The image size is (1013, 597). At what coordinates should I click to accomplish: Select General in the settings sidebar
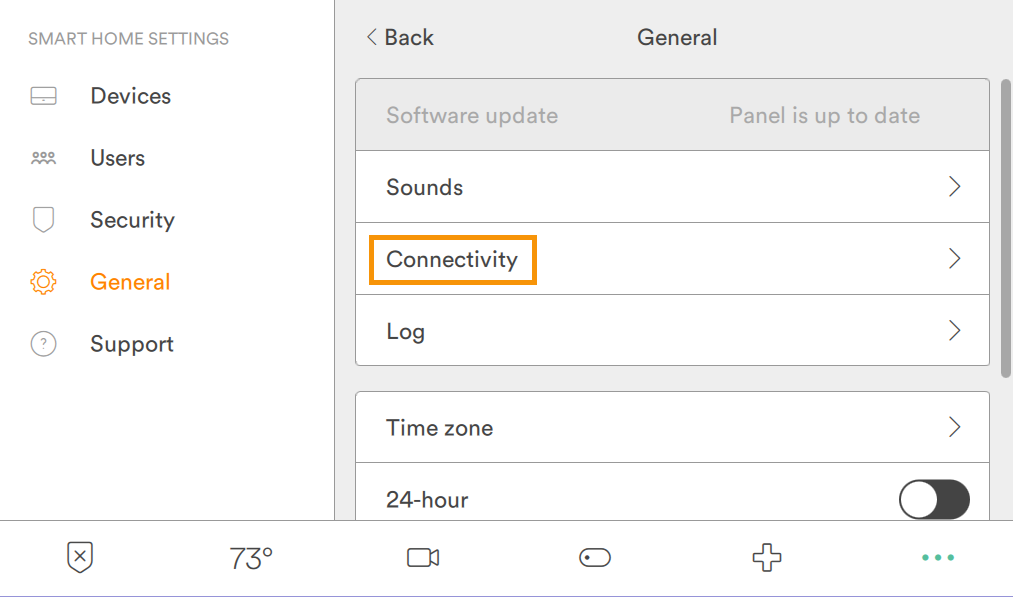pyautogui.click(x=130, y=282)
